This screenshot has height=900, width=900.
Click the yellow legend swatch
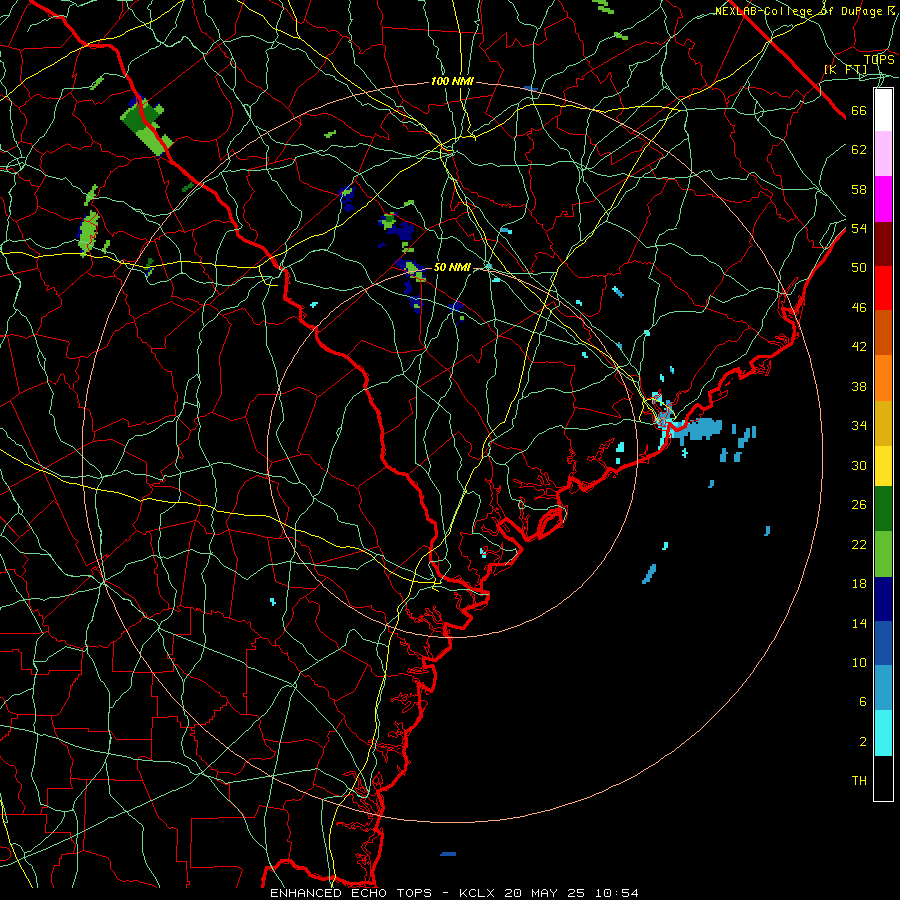883,466
